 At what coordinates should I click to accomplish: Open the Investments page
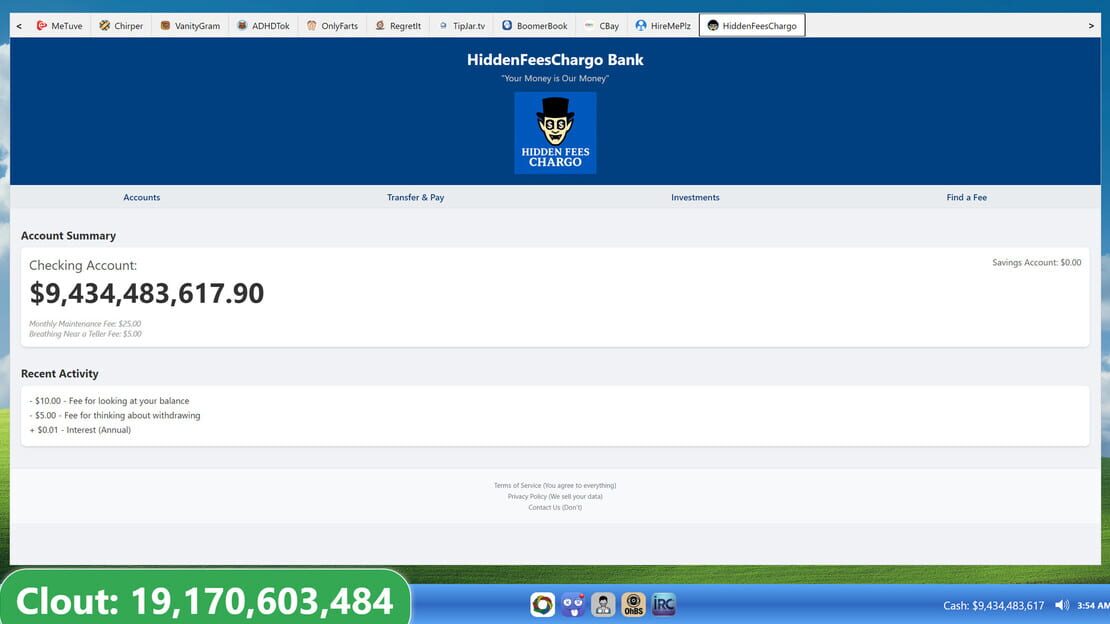695,198
